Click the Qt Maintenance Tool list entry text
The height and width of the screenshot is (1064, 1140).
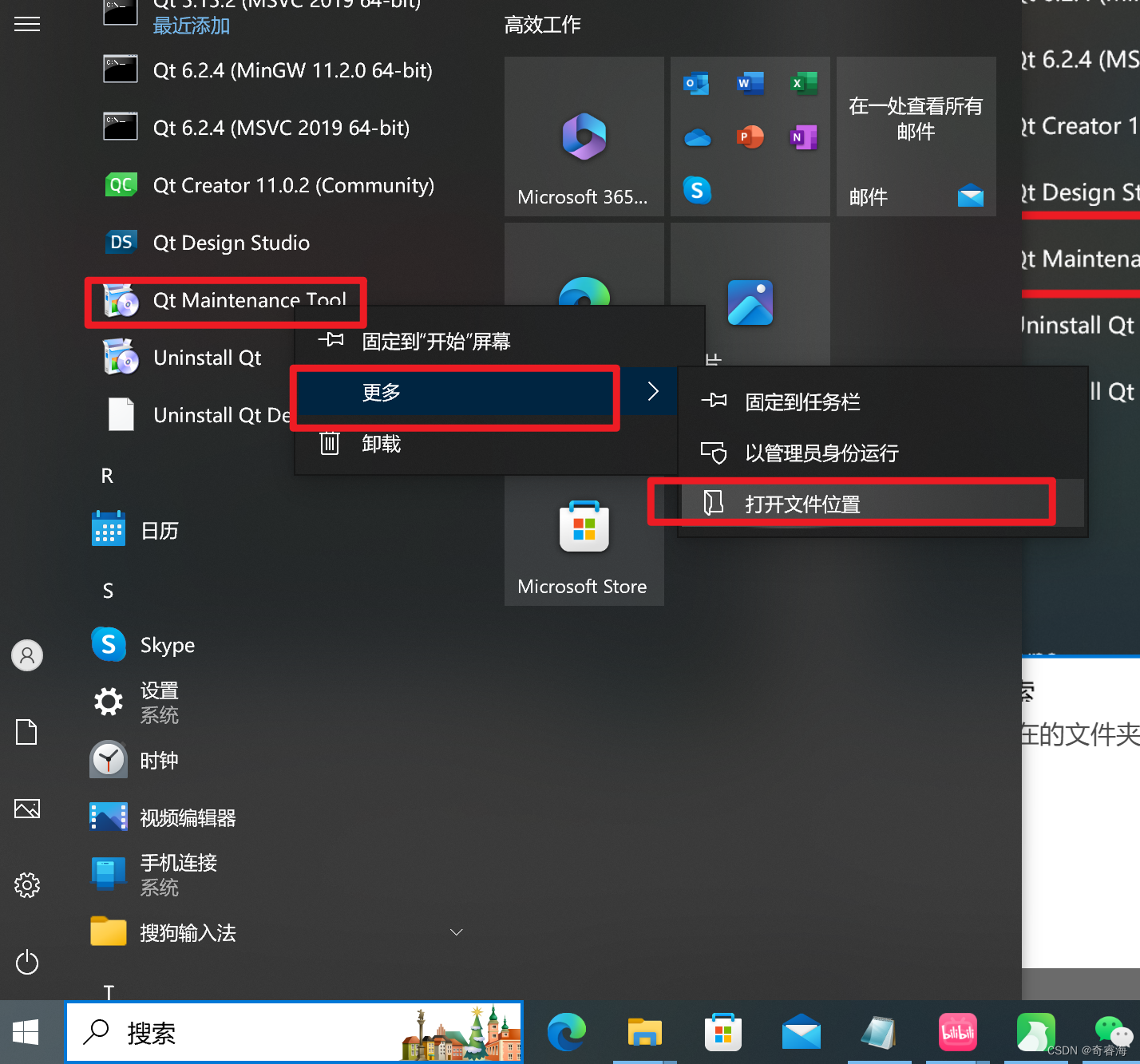[250, 300]
